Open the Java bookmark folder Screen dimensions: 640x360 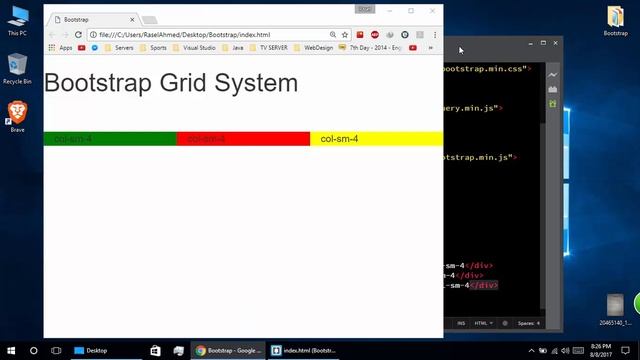click(x=233, y=48)
